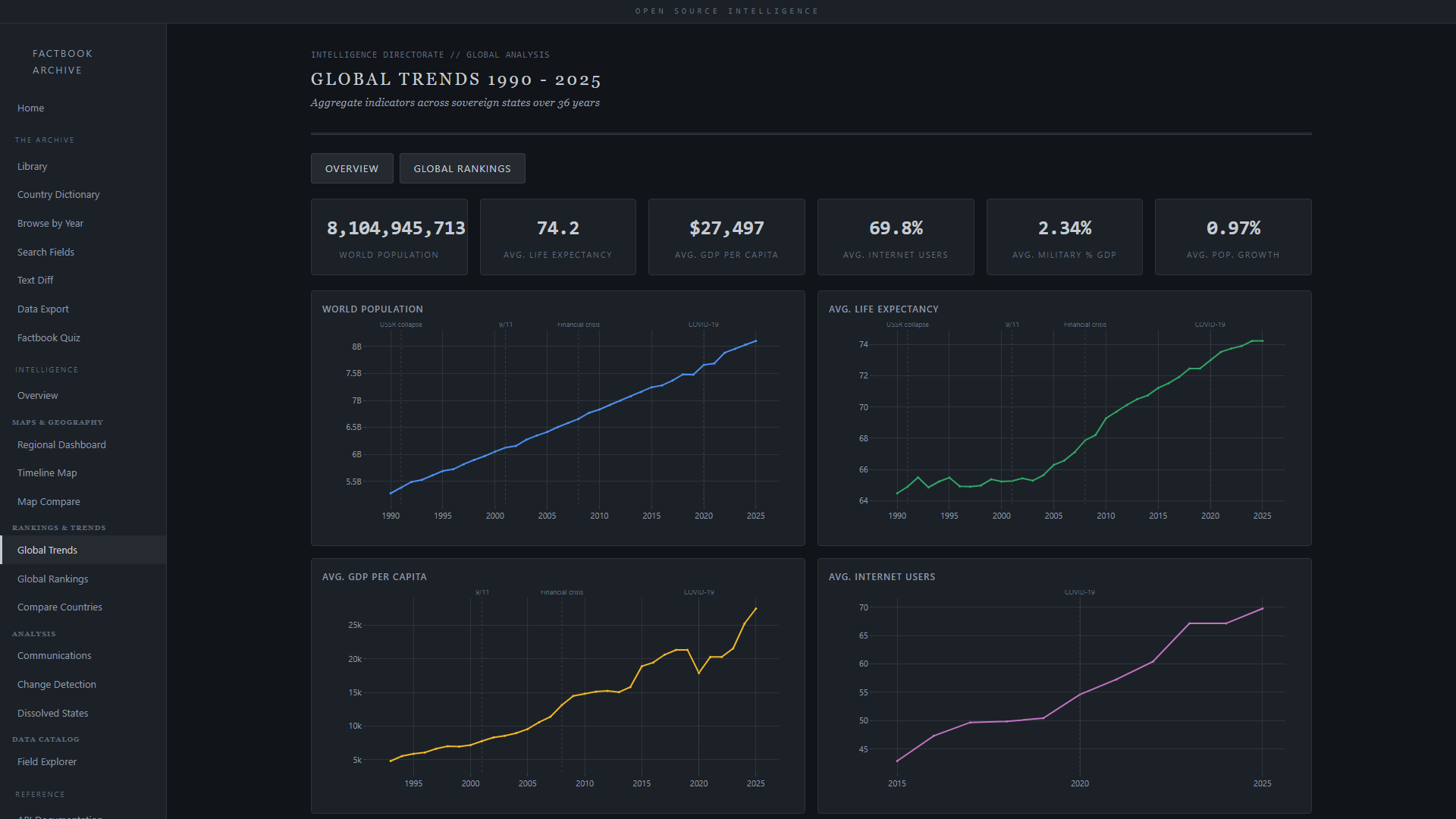Open the Change Detection page
Screen dimensions: 1456x819
[56, 684]
